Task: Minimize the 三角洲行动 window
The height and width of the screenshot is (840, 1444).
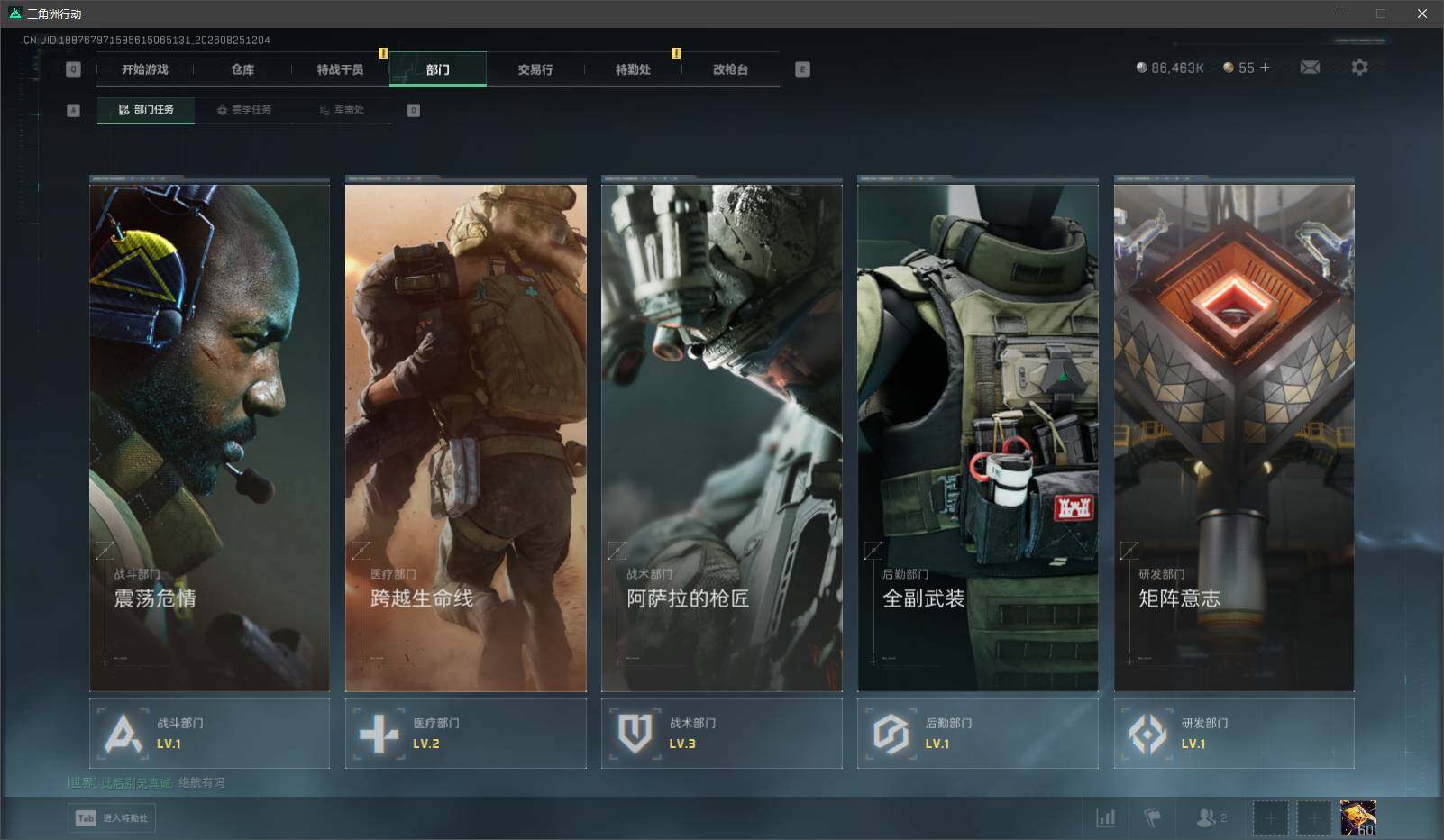Action: click(1340, 14)
